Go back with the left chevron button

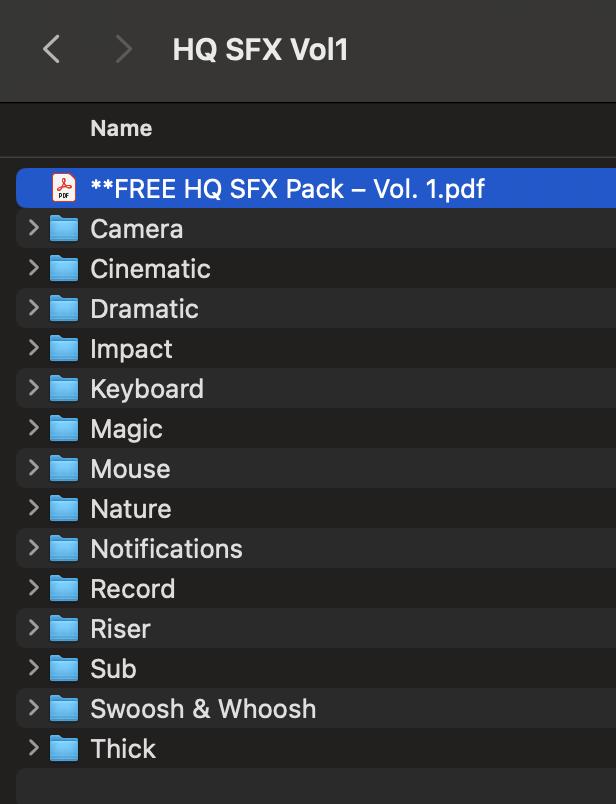coord(52,49)
